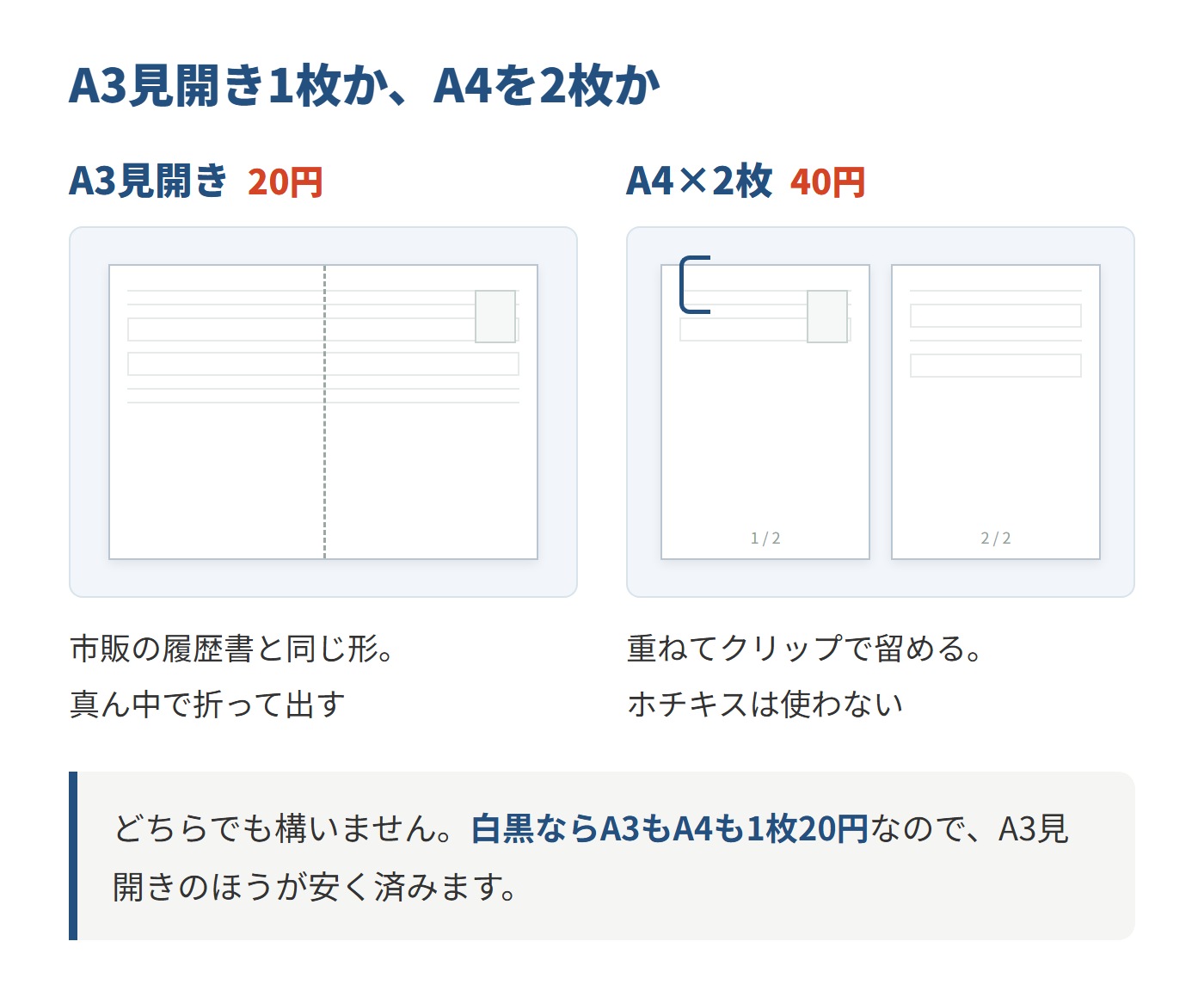Click the paper clip icon on page 1
Screen dimensions: 1204x1003
click(695, 284)
